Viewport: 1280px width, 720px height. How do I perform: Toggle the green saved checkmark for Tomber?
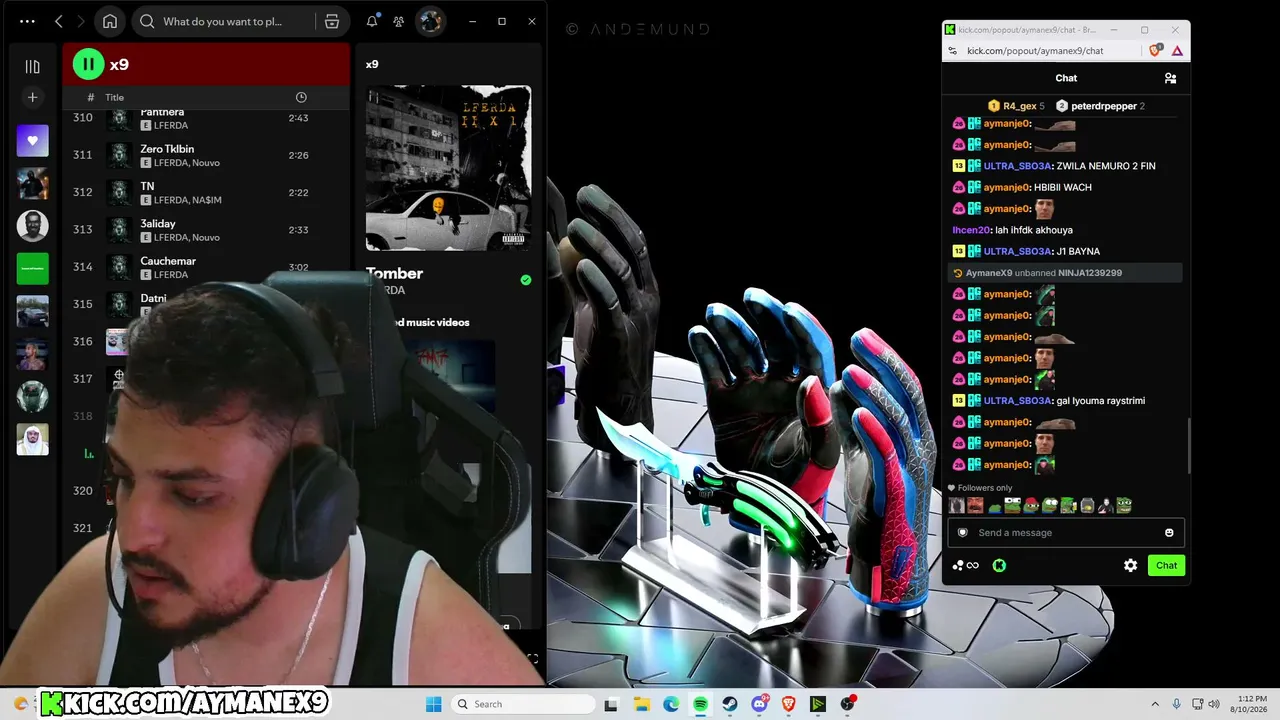point(526,280)
